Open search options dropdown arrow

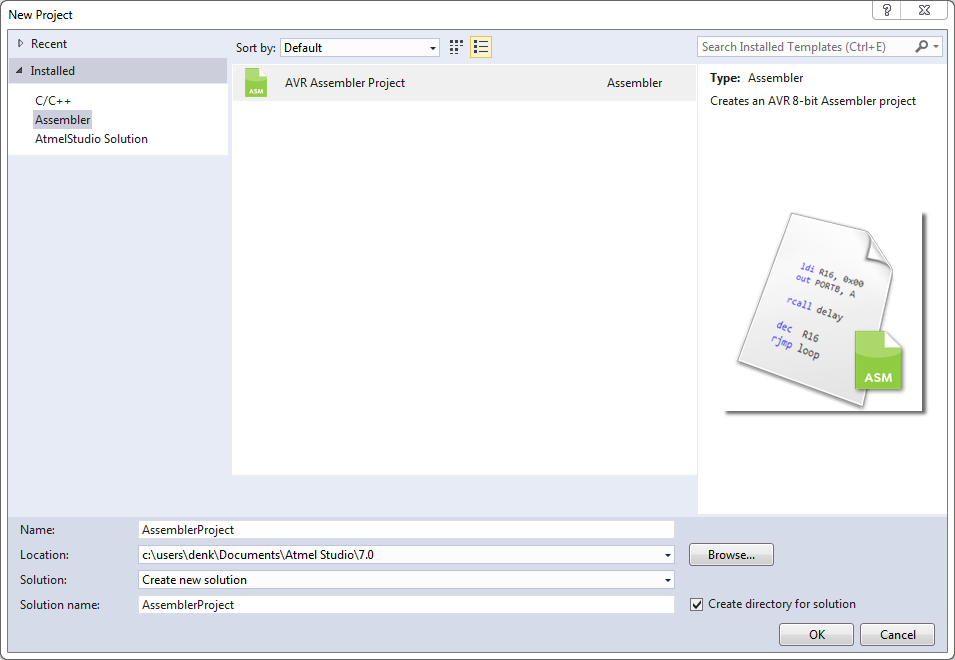936,47
